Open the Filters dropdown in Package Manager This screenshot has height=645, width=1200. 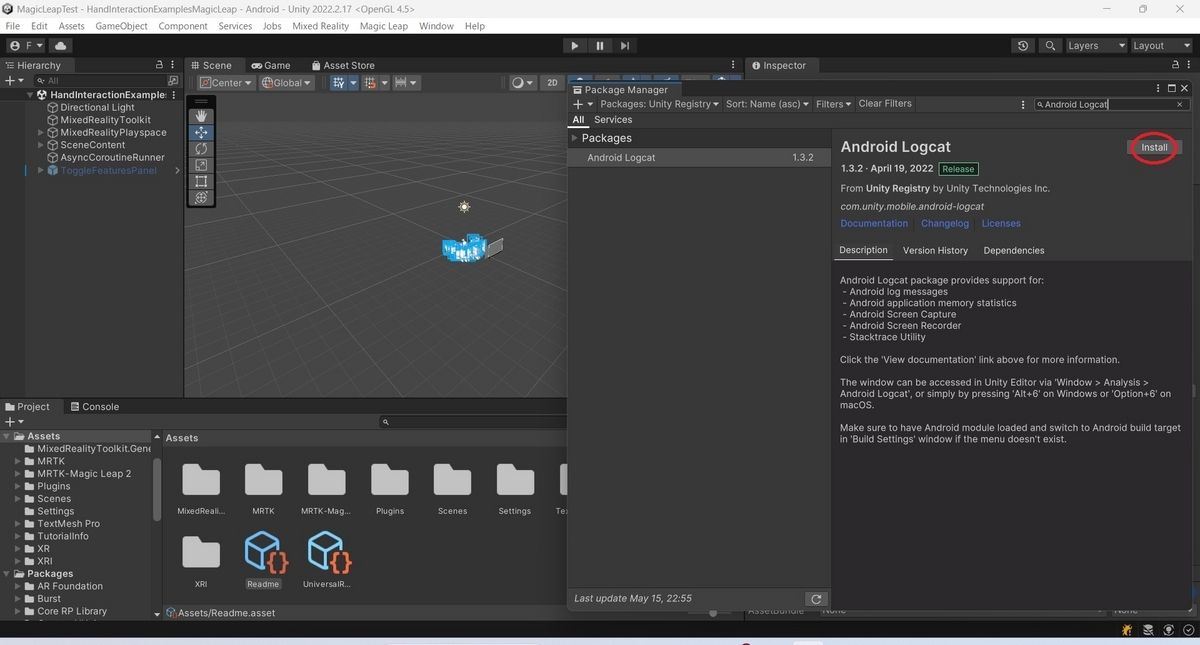tap(833, 104)
